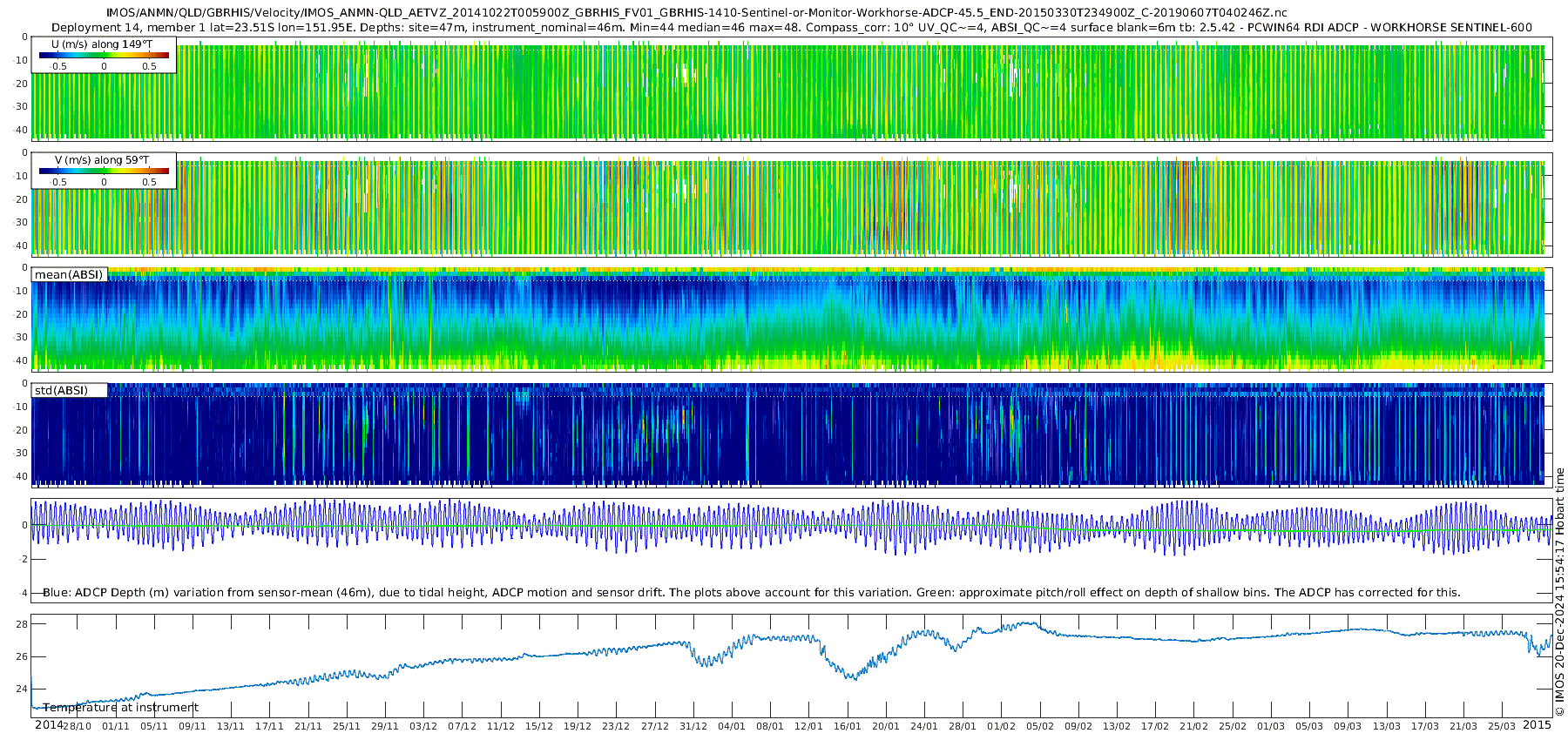Select the 25/03 date on time axis
Screen dimensions: 1568x740
click(1502, 726)
